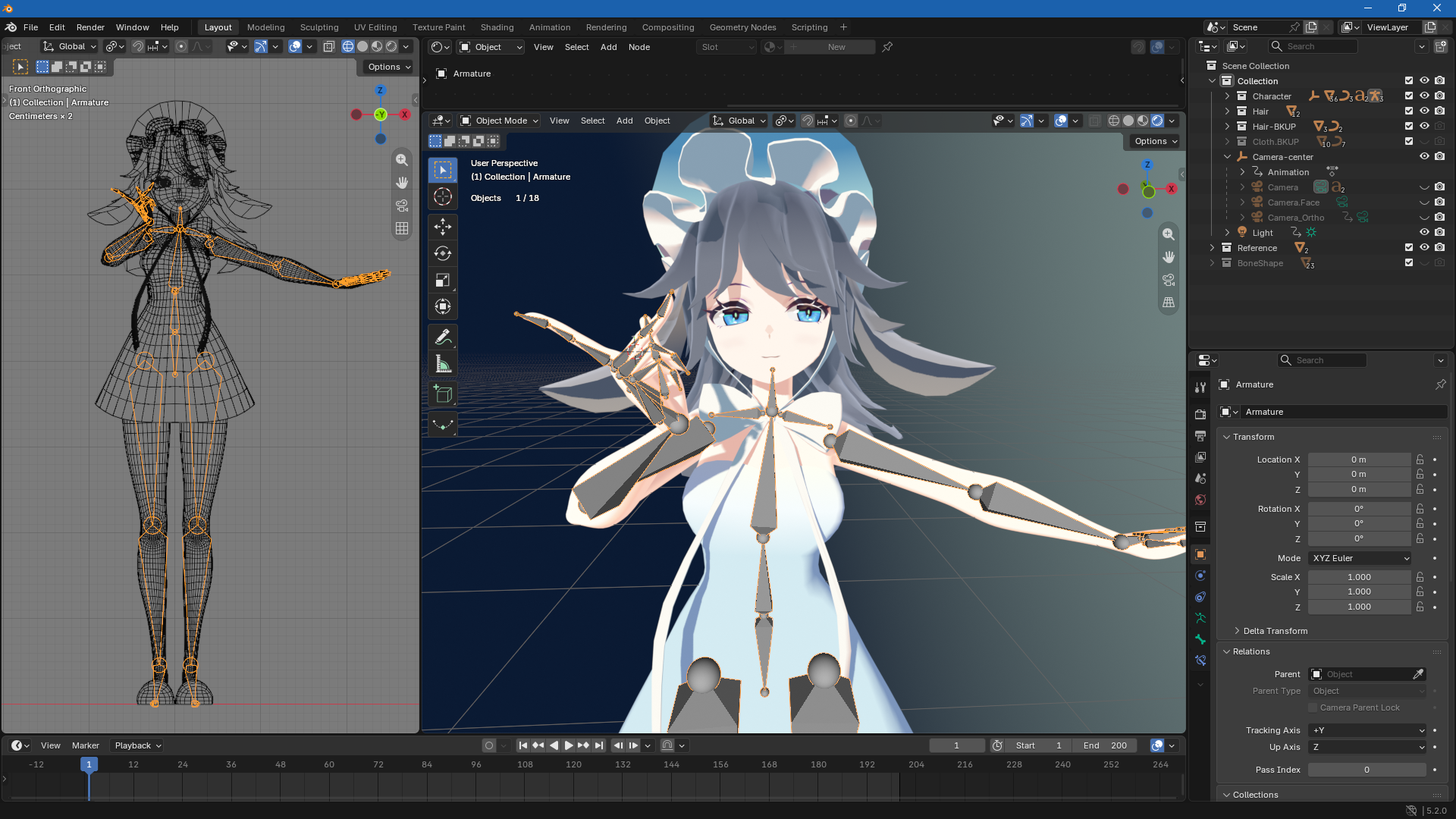Open the Tracking Axis dropdown
The width and height of the screenshot is (1456, 819).
(1368, 730)
